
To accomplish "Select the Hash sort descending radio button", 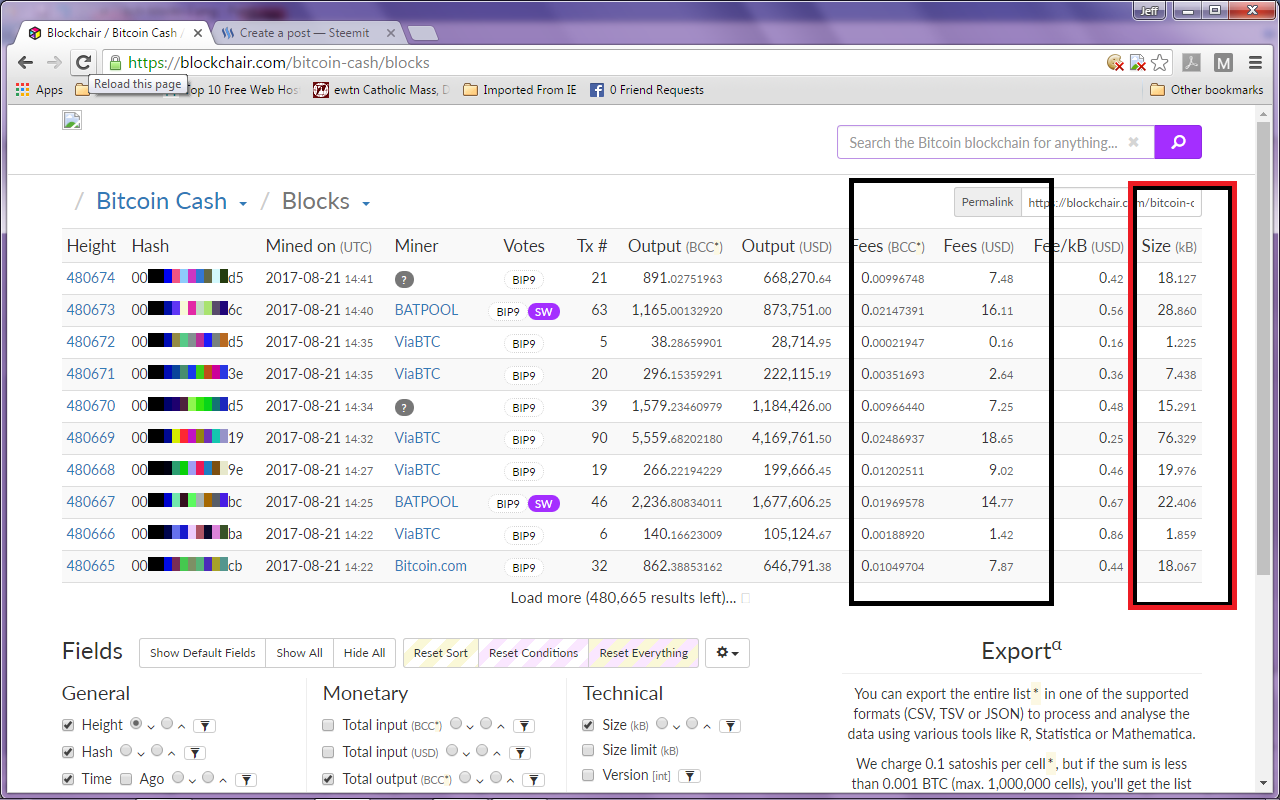I will click(126, 751).
